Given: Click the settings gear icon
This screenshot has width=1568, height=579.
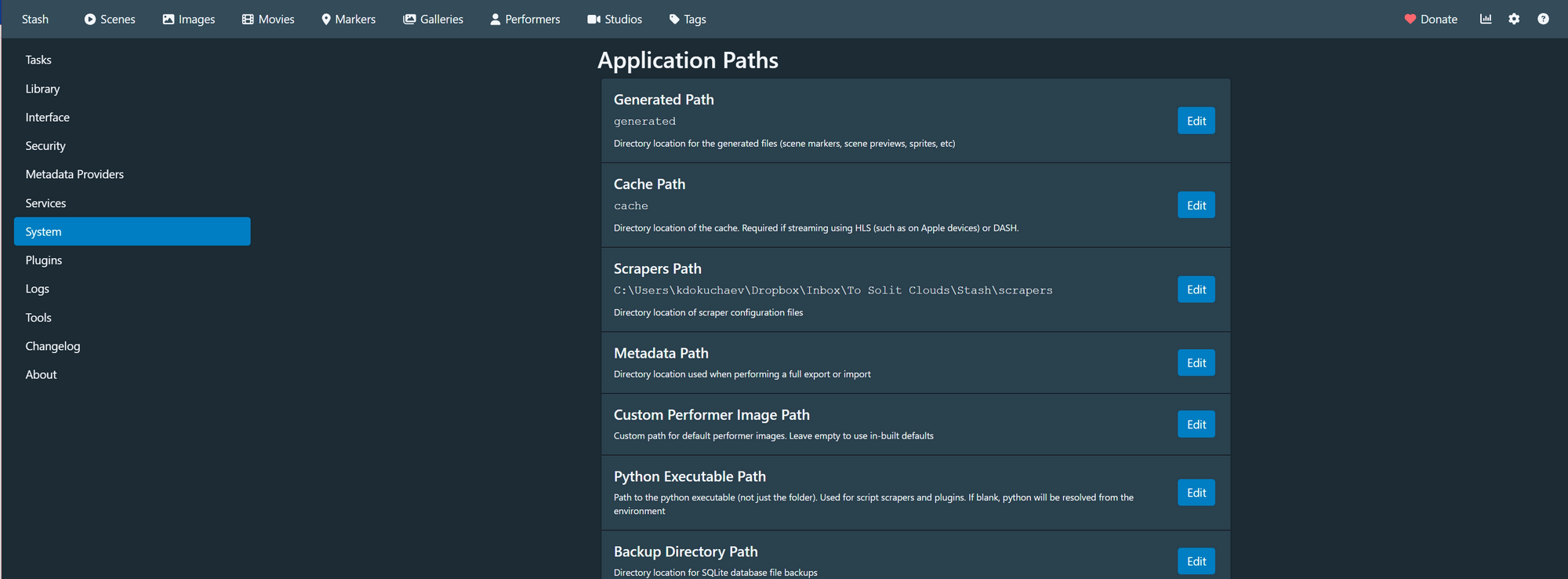Looking at the screenshot, I should pyautogui.click(x=1514, y=19).
